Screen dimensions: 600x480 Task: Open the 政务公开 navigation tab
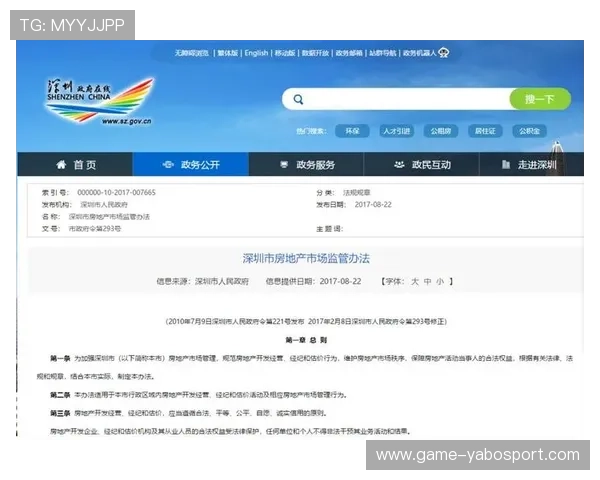[191, 165]
